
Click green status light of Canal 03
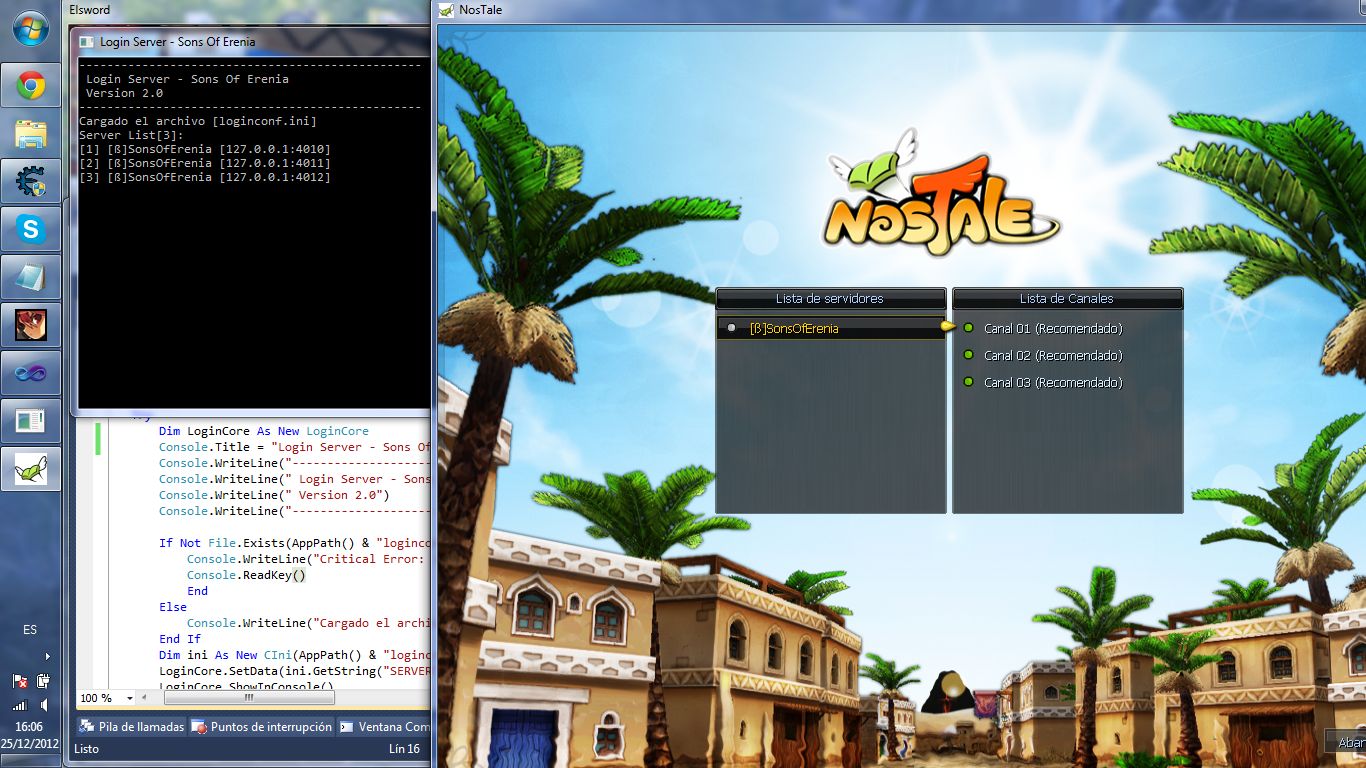click(968, 381)
